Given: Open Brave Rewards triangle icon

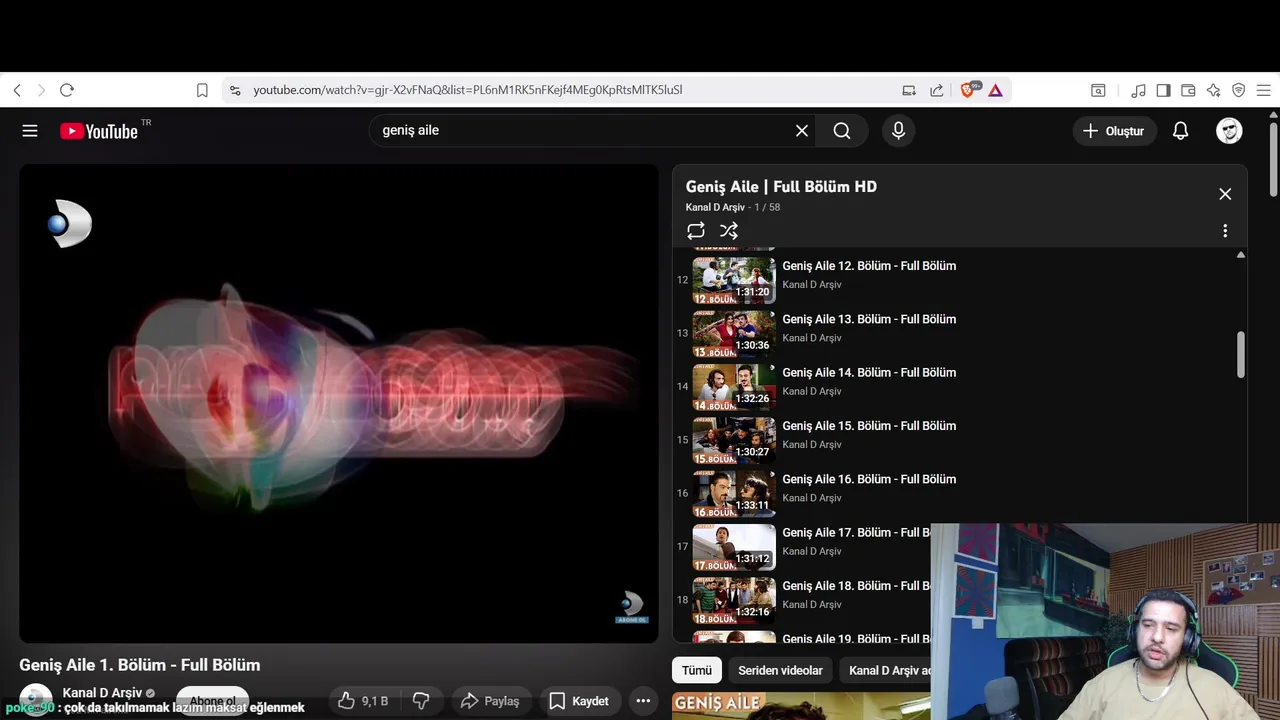Looking at the screenshot, I should [x=996, y=90].
